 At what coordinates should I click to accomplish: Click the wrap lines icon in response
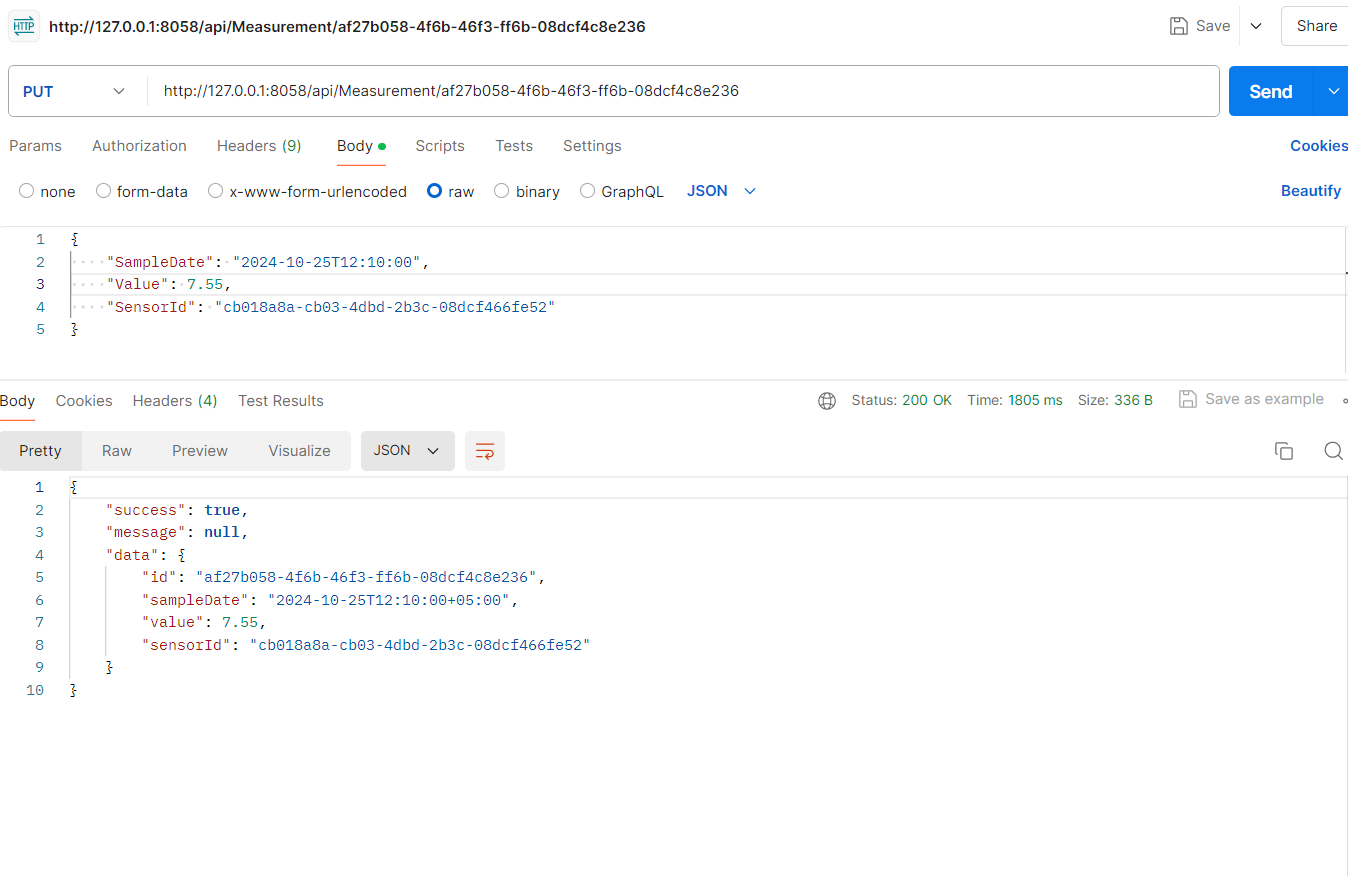click(x=485, y=451)
